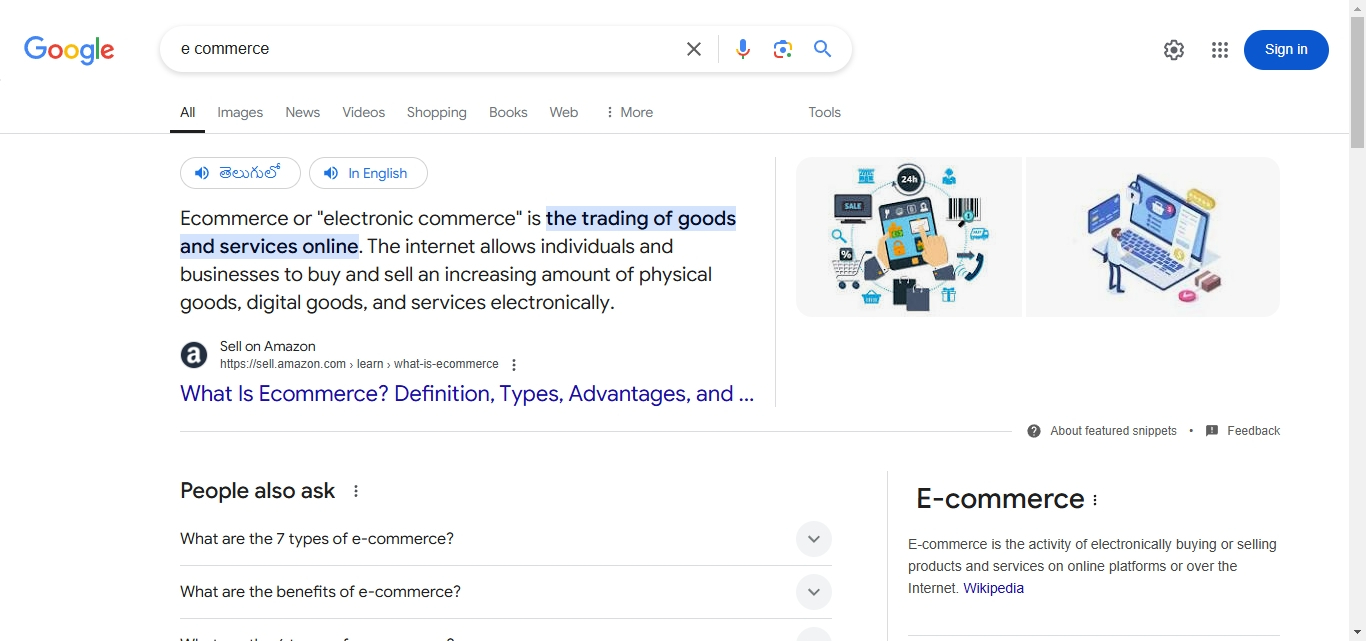This screenshot has width=1366, height=641.
Task: Open the More search filters dropdown
Action: click(x=629, y=113)
